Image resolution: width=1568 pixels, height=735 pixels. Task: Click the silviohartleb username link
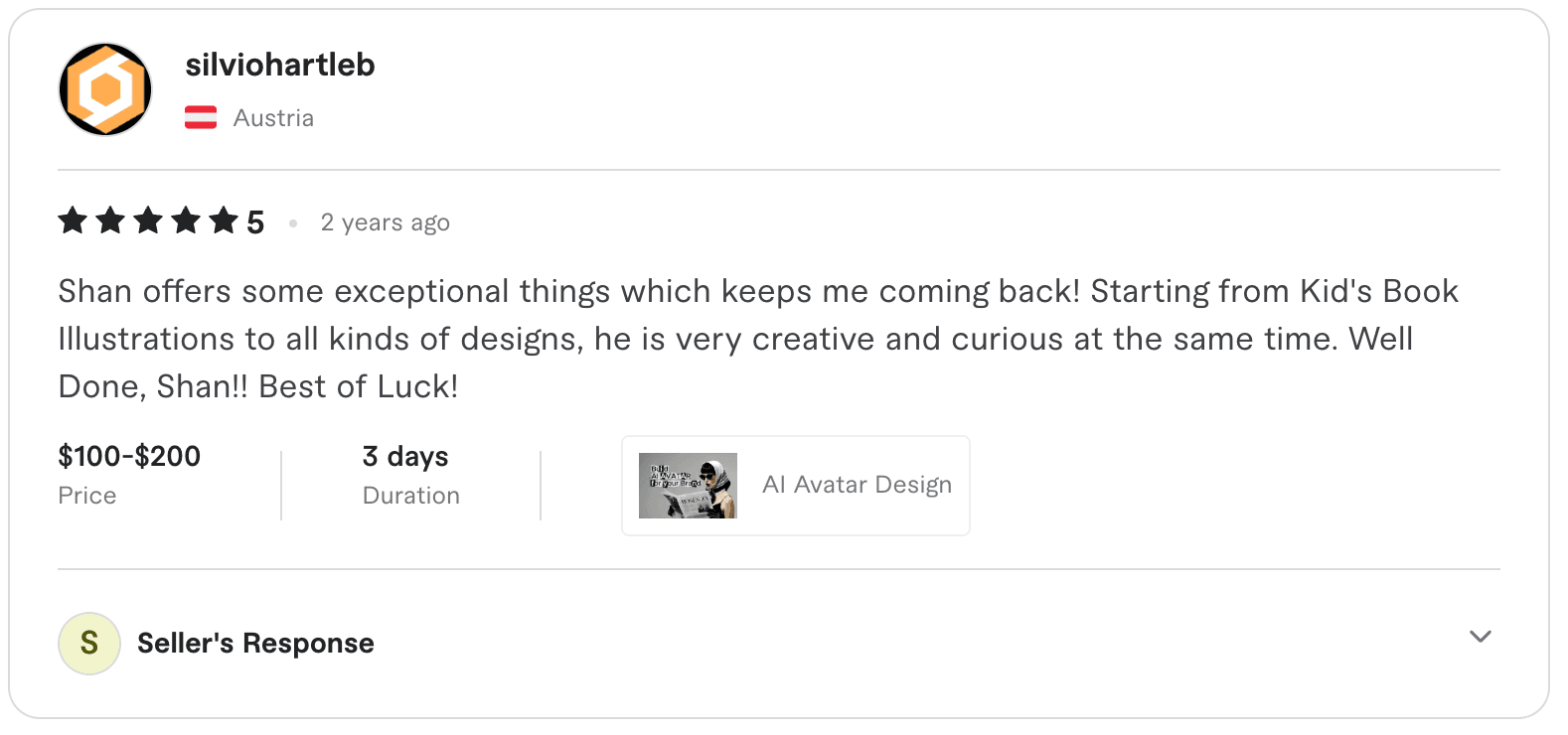pos(280,65)
